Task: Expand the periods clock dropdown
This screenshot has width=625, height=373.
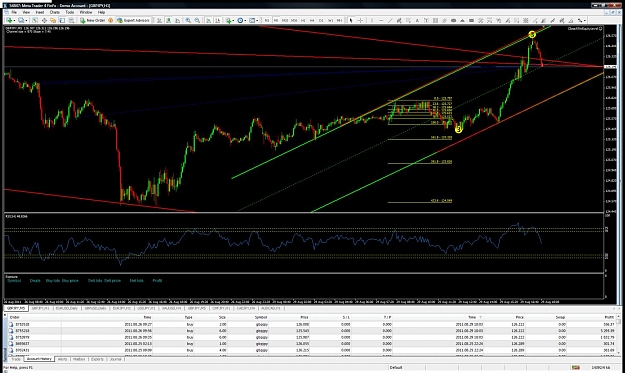Action: [x=246, y=20]
